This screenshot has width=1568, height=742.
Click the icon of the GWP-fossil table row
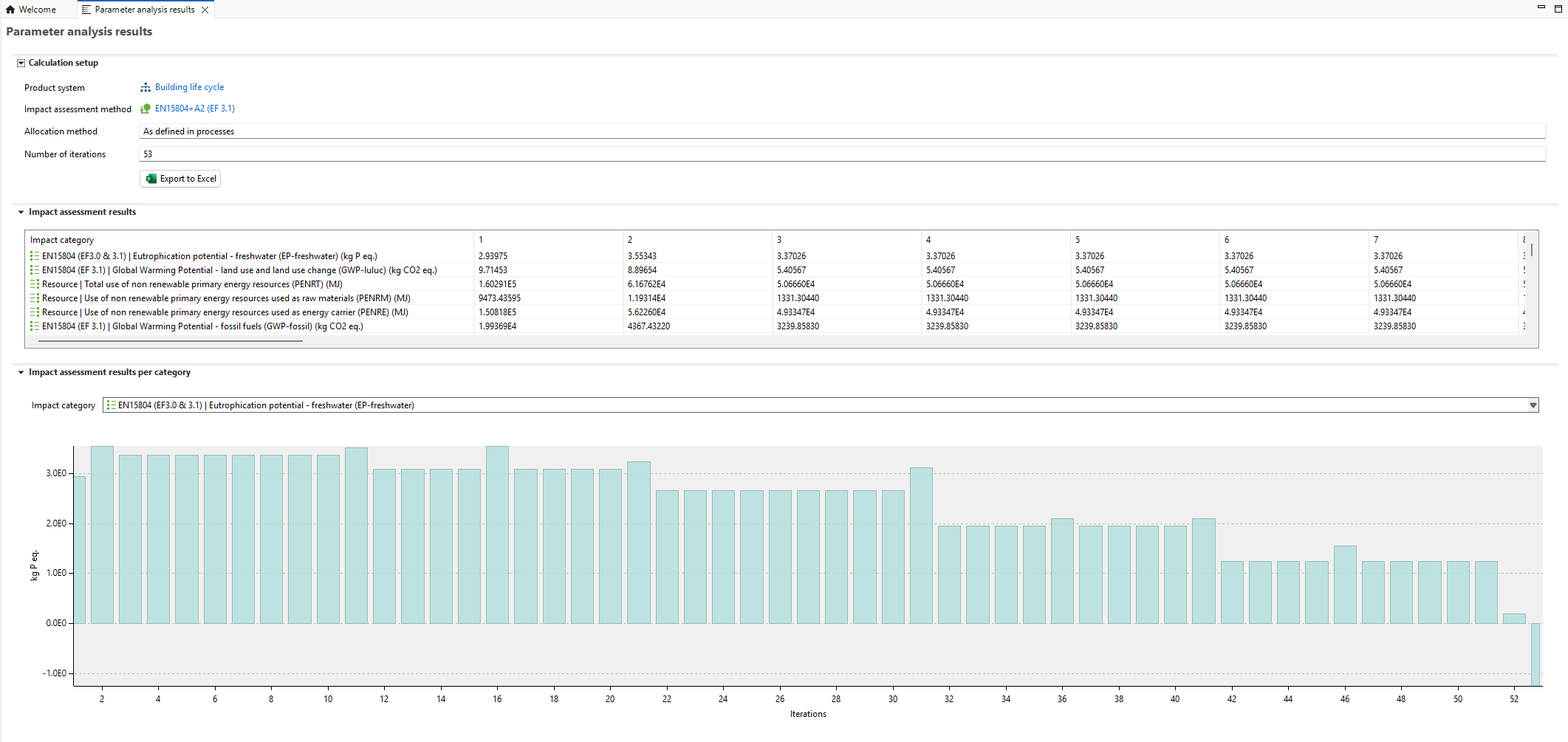(x=35, y=326)
